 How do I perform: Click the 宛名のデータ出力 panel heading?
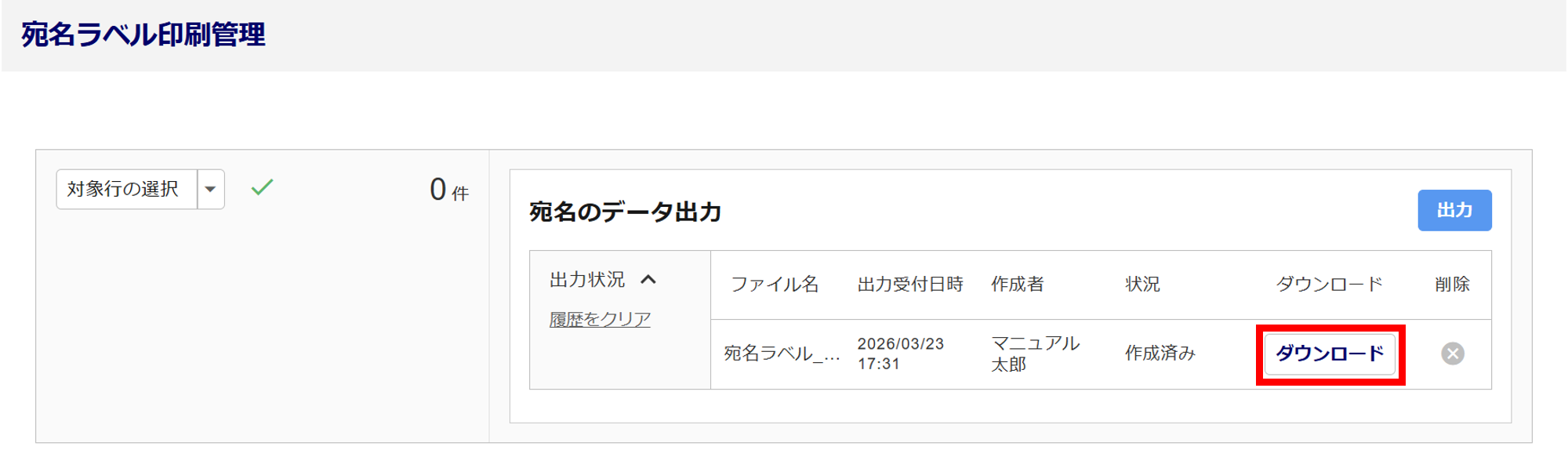[625, 212]
